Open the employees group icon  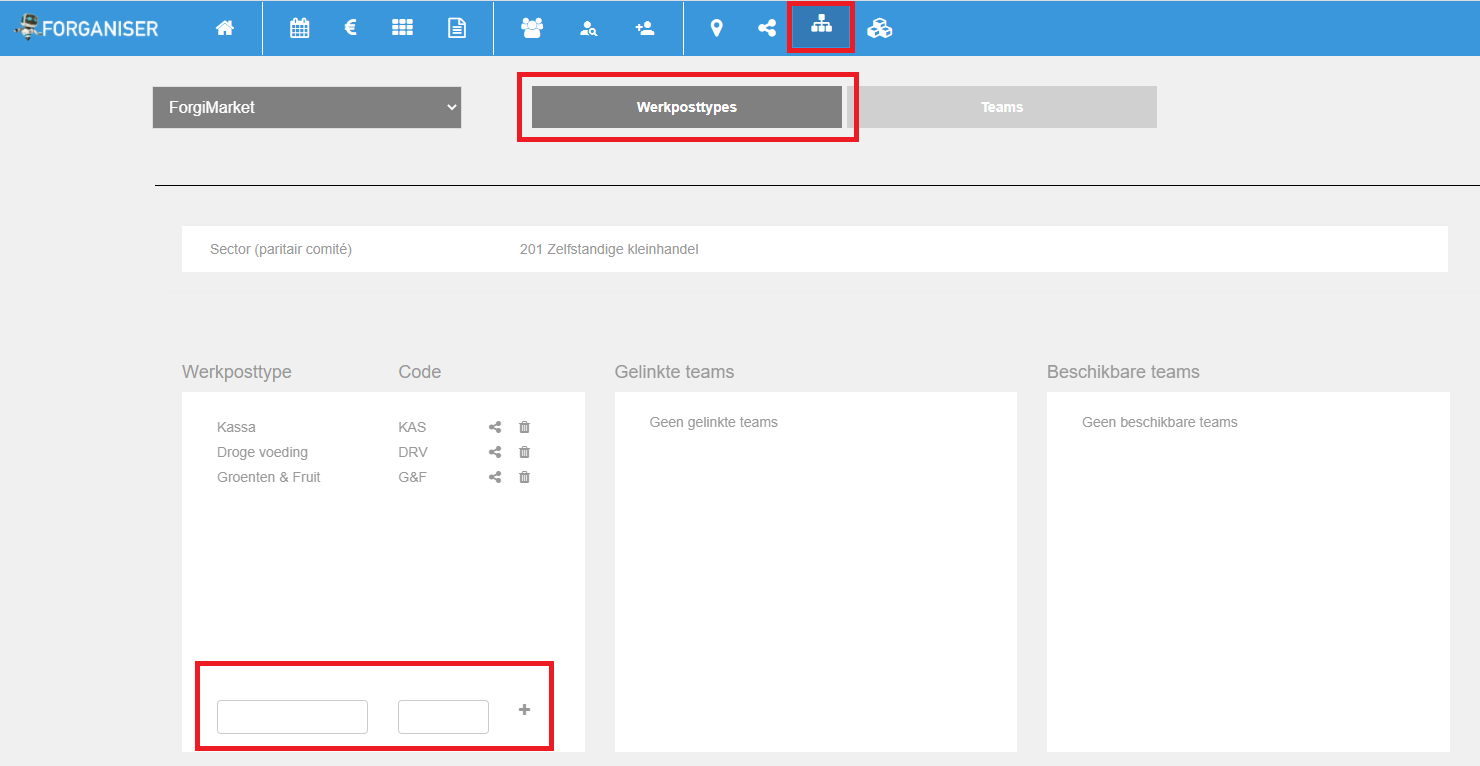[x=532, y=28]
